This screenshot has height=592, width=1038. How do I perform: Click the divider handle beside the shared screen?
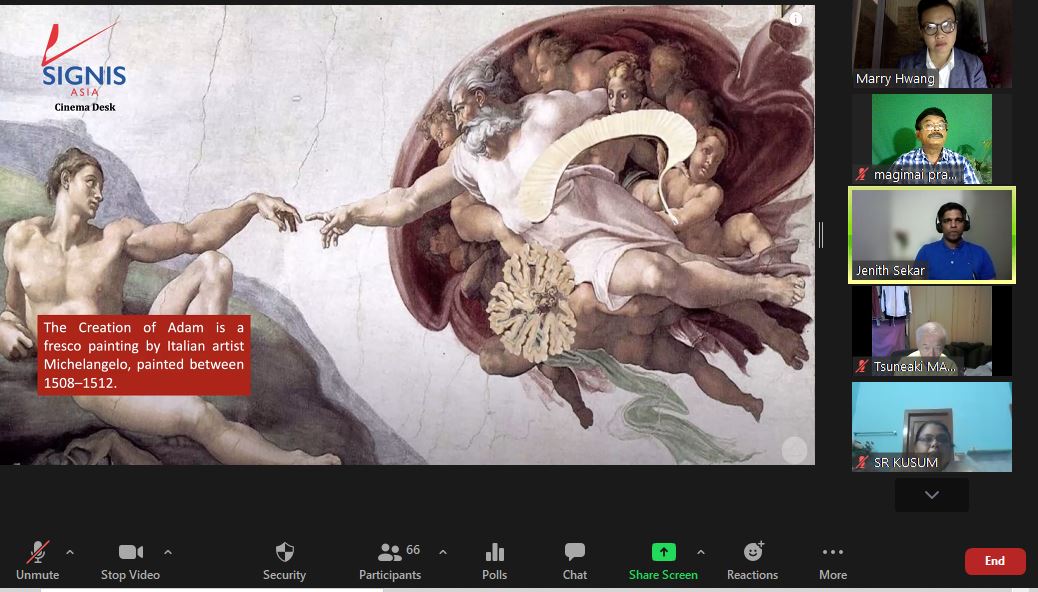821,235
